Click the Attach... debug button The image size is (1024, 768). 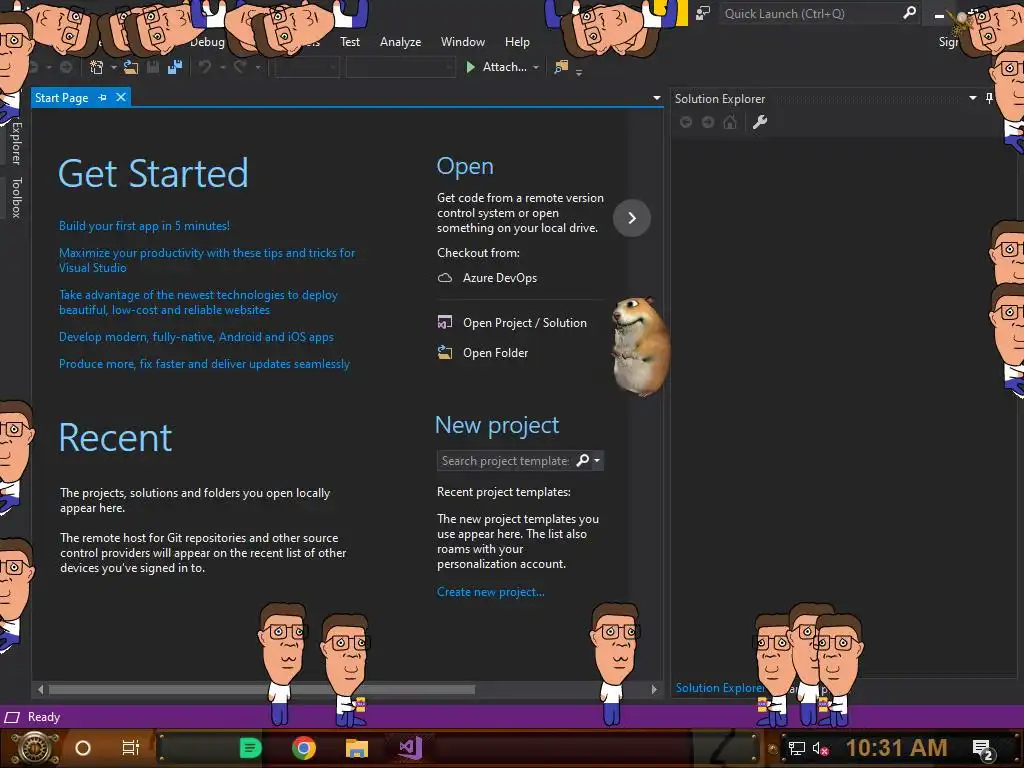coord(497,67)
